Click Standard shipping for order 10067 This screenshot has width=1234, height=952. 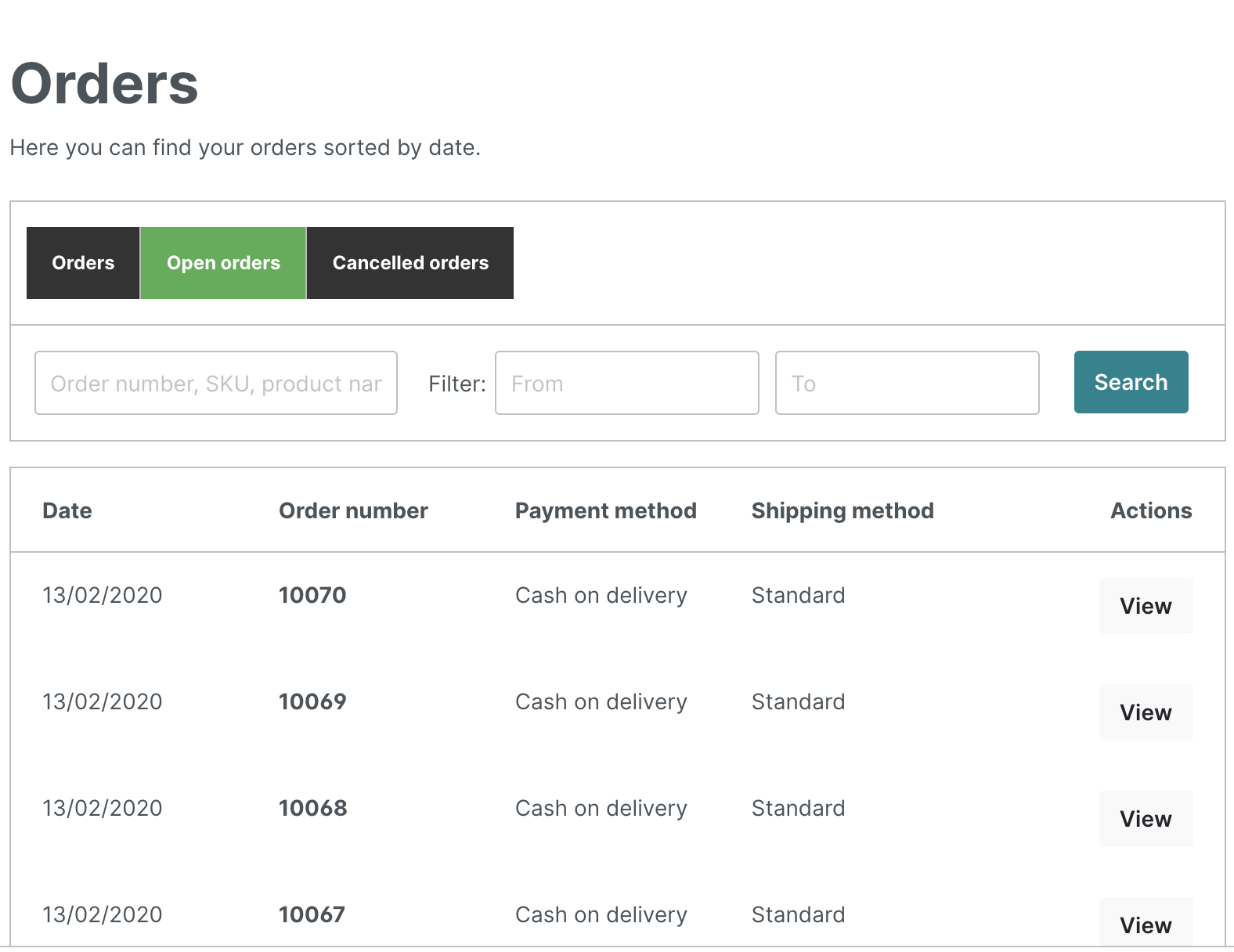pos(799,914)
